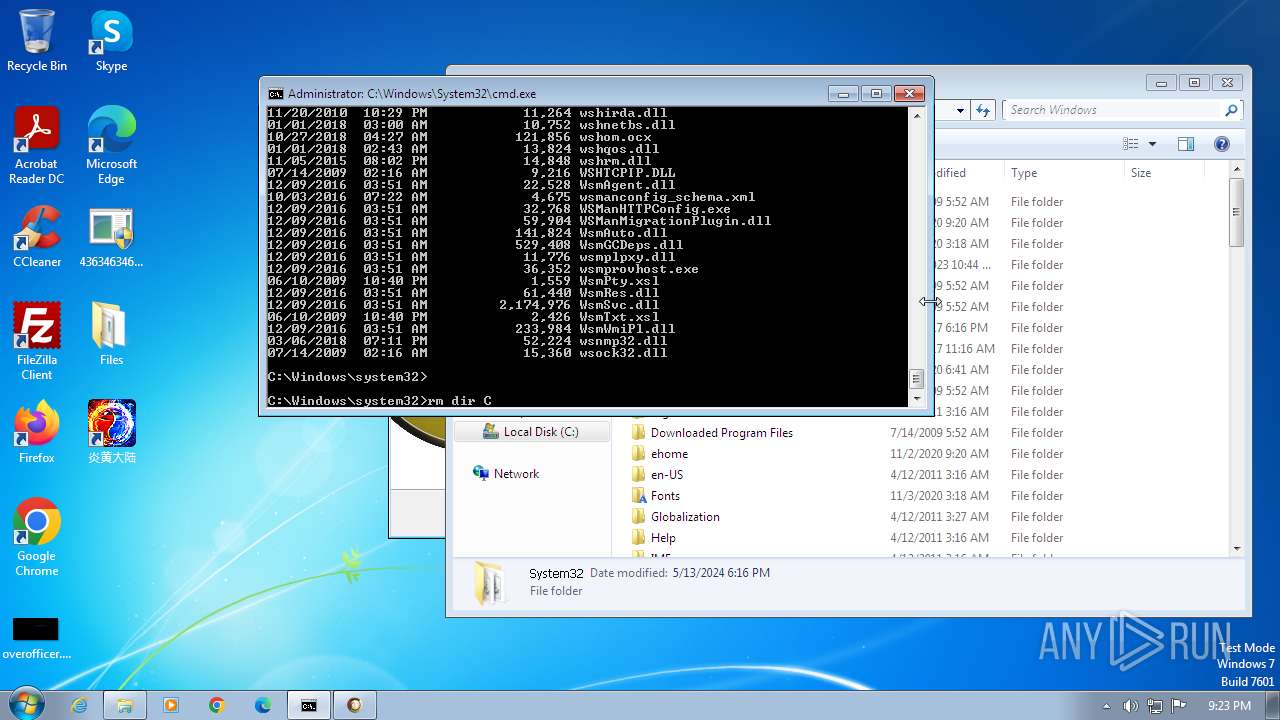Image resolution: width=1280 pixels, height=720 pixels.
Task: Launch Microsoft Edge desktop shortcut
Action: 111,146
